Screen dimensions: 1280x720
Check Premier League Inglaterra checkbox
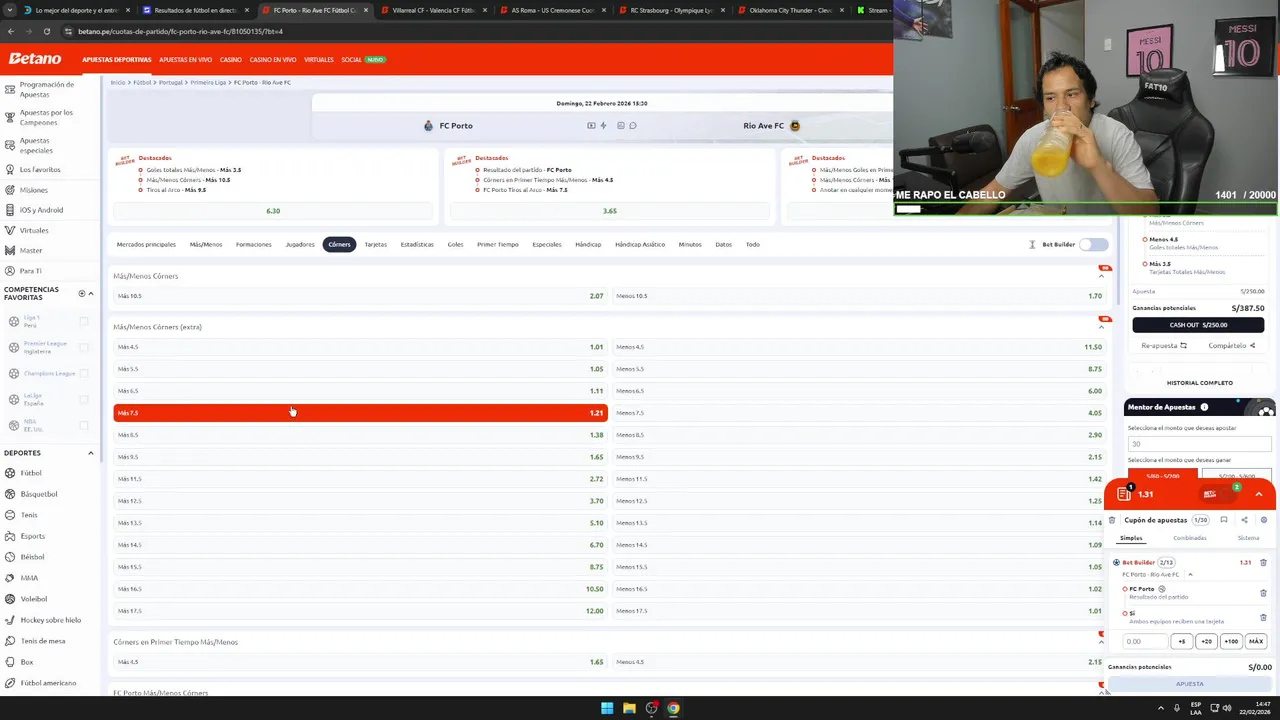pos(84,348)
